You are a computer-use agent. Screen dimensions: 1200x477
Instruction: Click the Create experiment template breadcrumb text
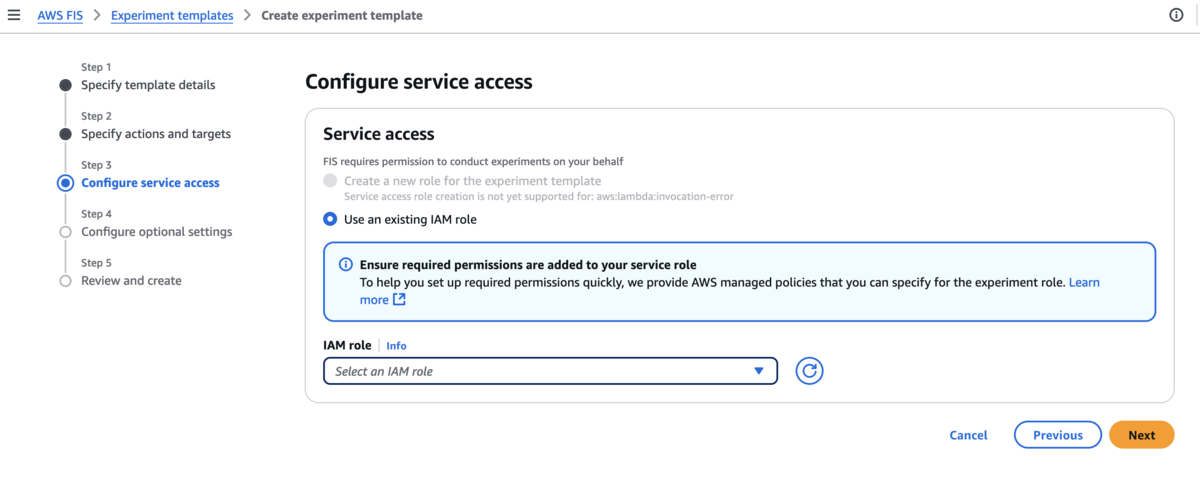coord(341,15)
